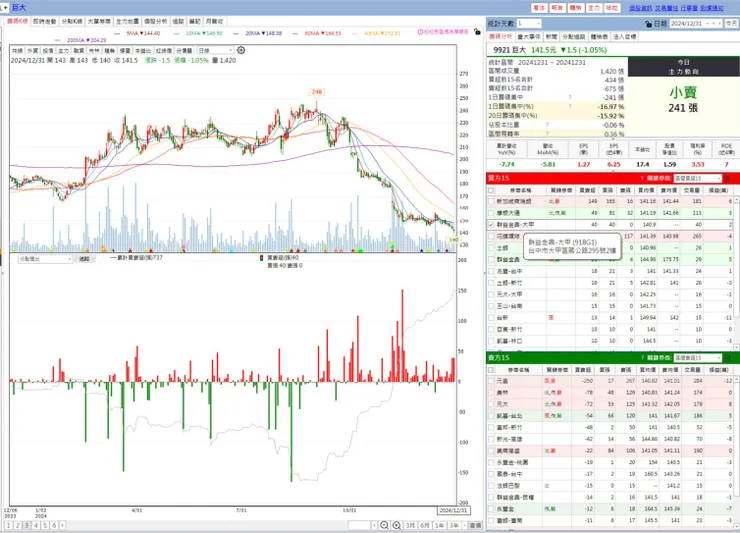Viewport: 740px width, 533px height.
Task: Toggle the 分價量 overlay button
Action: point(184,51)
